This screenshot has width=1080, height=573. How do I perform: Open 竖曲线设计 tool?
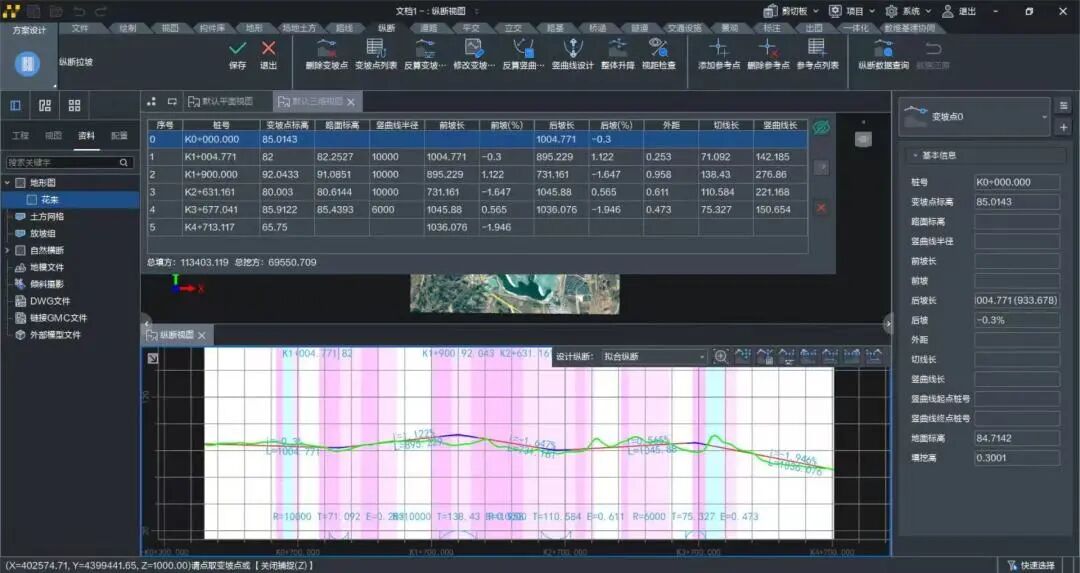(x=572, y=48)
